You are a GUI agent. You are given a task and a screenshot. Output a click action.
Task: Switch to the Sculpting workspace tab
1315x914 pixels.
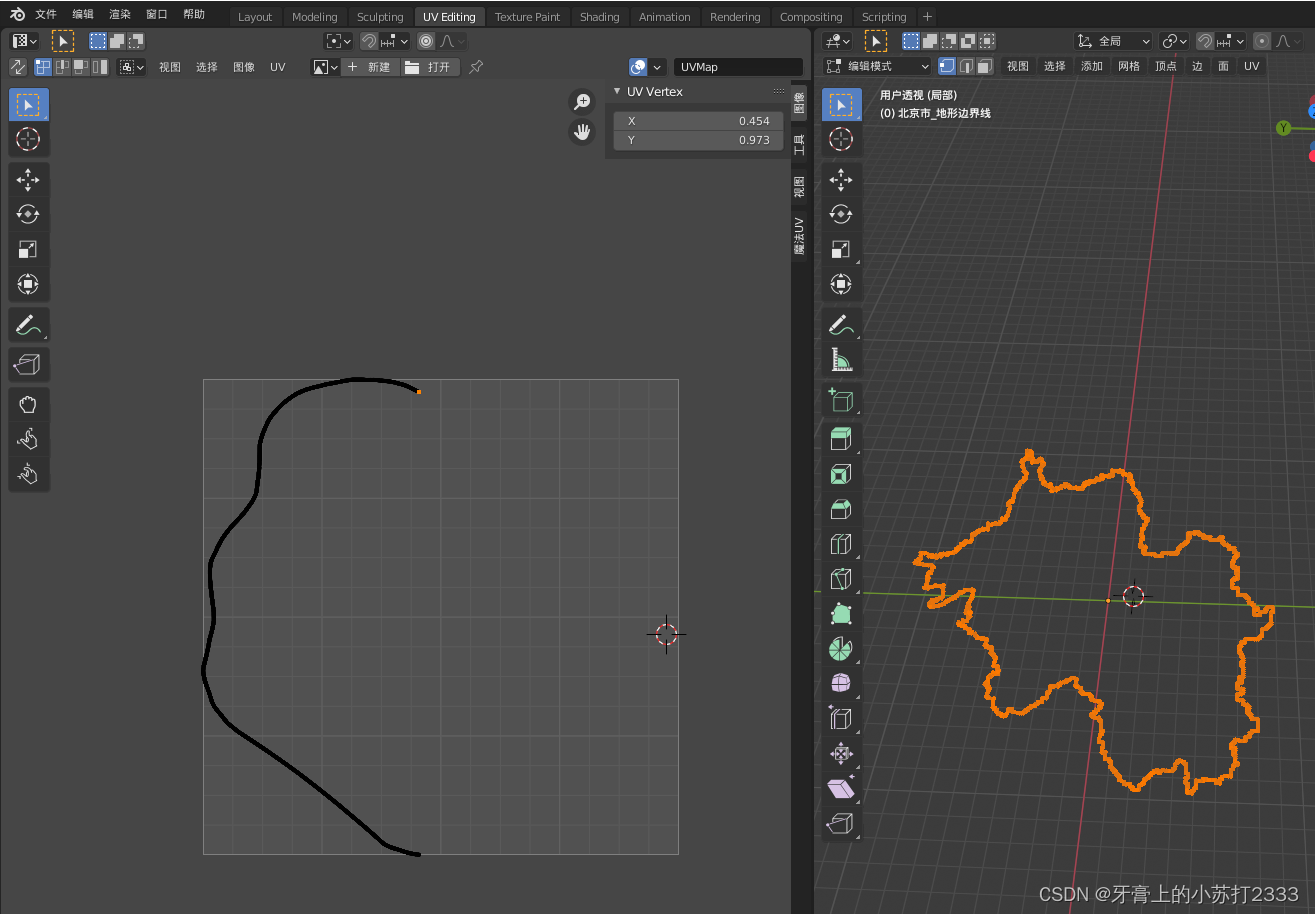(380, 17)
